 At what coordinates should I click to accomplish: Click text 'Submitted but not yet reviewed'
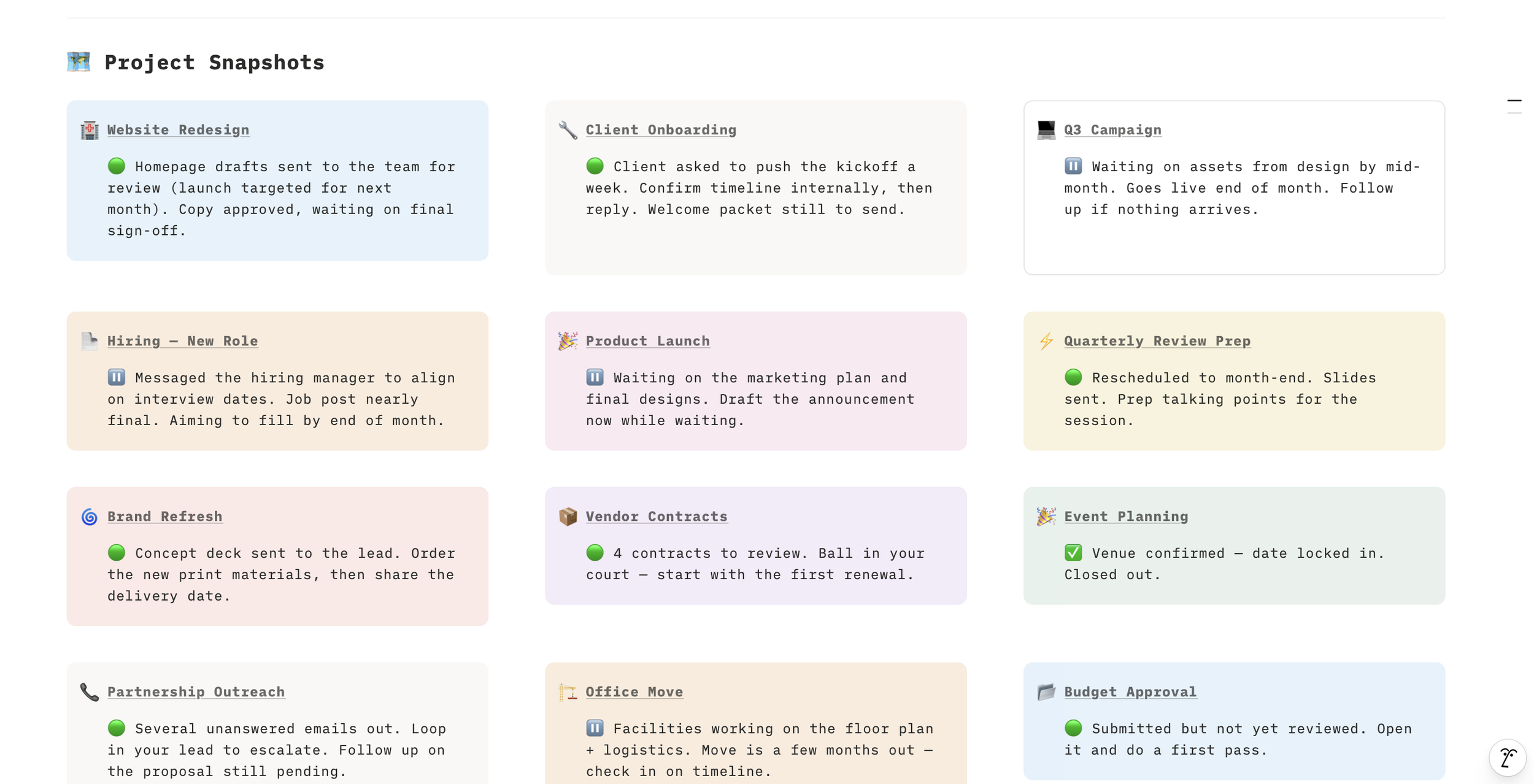1229,729
